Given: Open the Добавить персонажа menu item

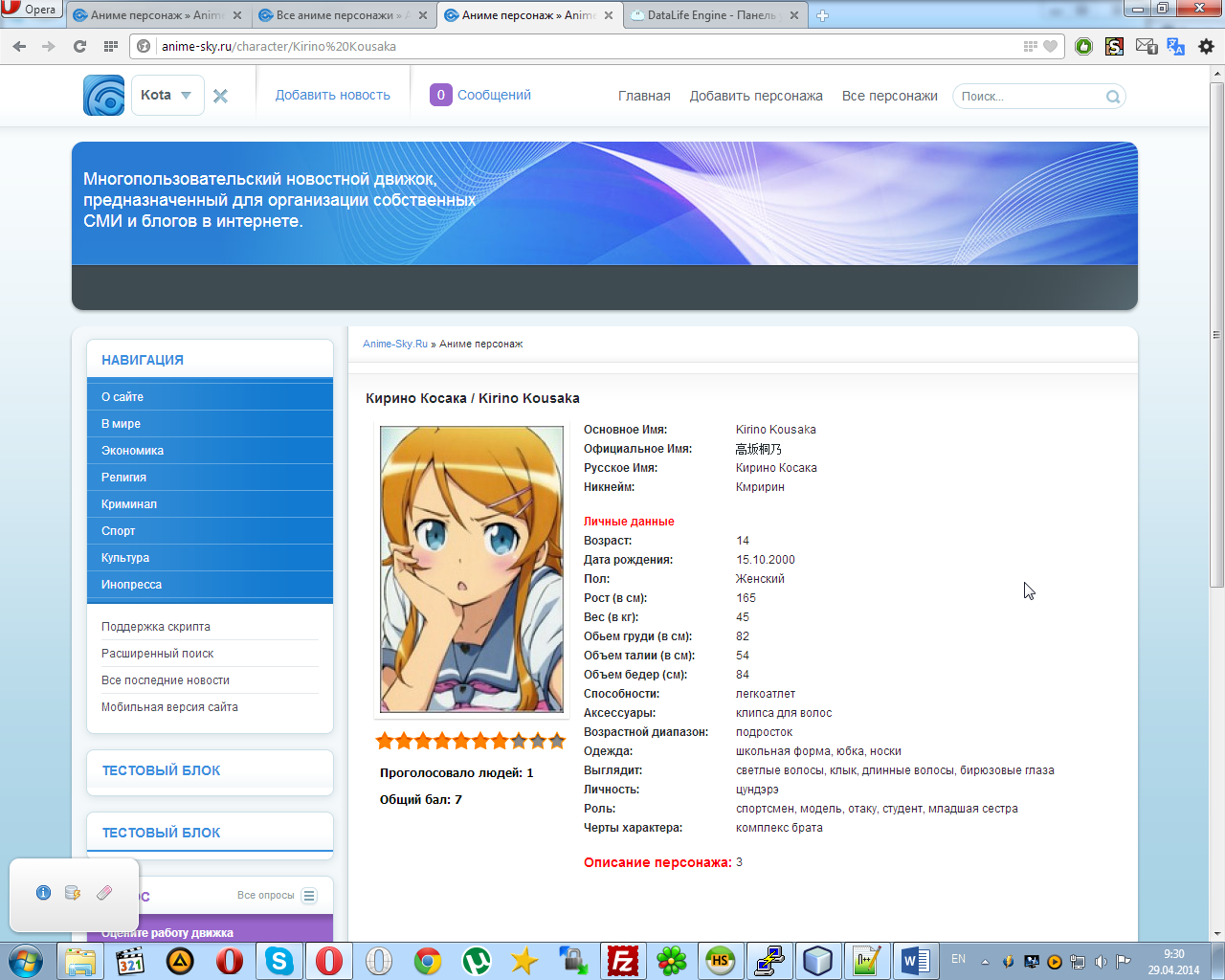Looking at the screenshot, I should pos(756,96).
